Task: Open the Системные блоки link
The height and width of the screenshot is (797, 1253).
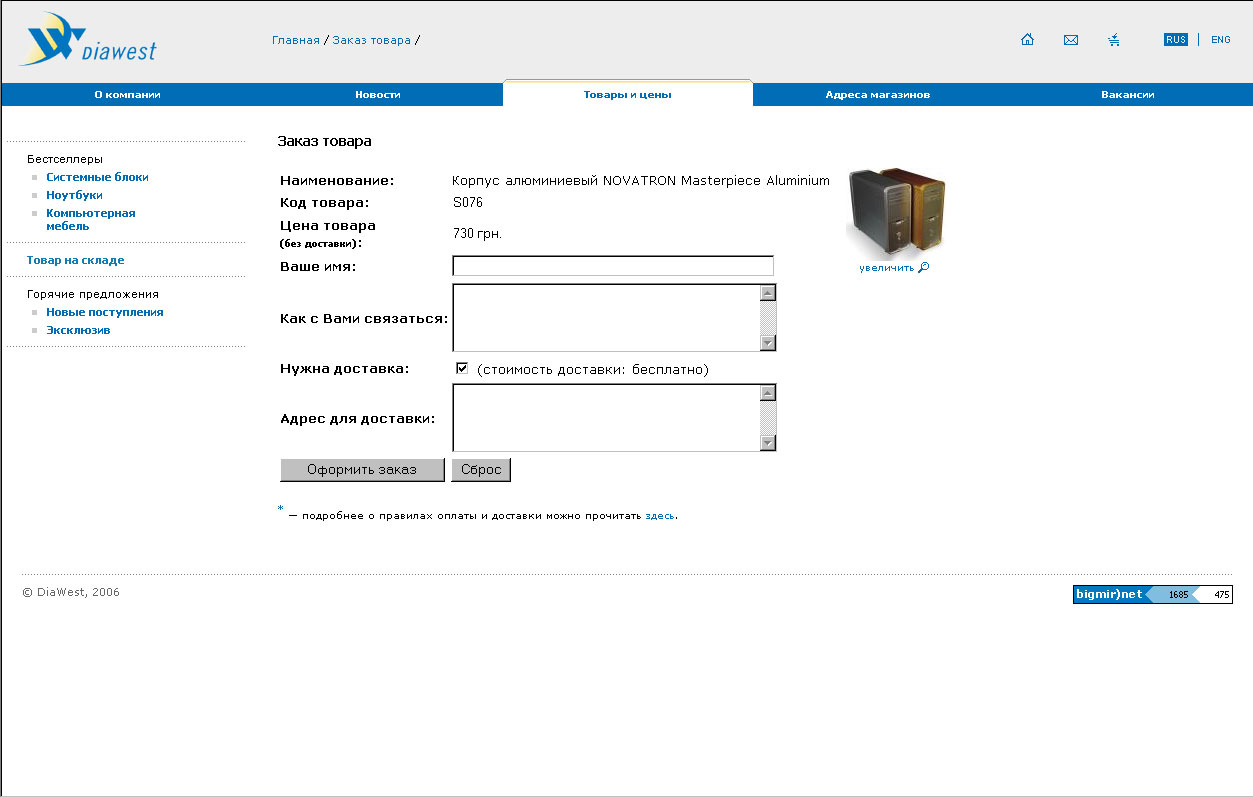Action: 97,177
